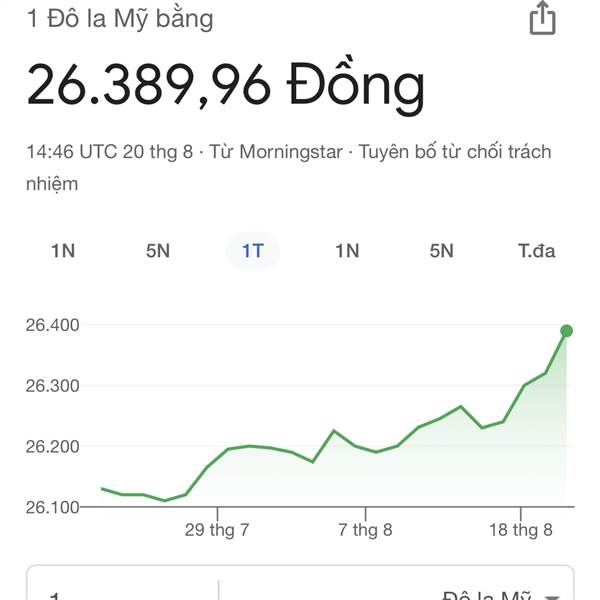Focus the amount input field showing 1
Image resolution: width=600 pixels, height=600 pixels.
122,593
